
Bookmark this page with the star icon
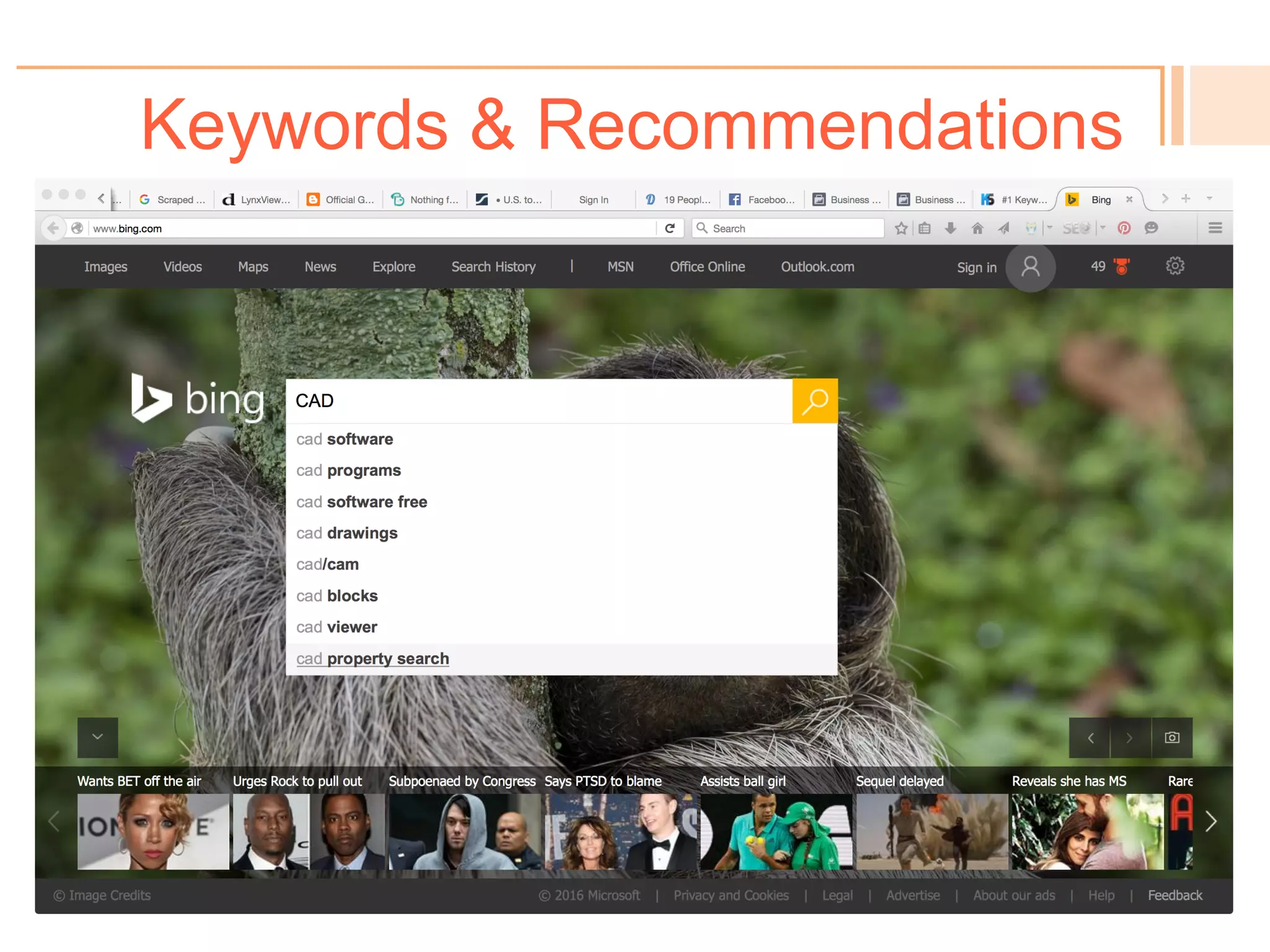pyautogui.click(x=901, y=228)
